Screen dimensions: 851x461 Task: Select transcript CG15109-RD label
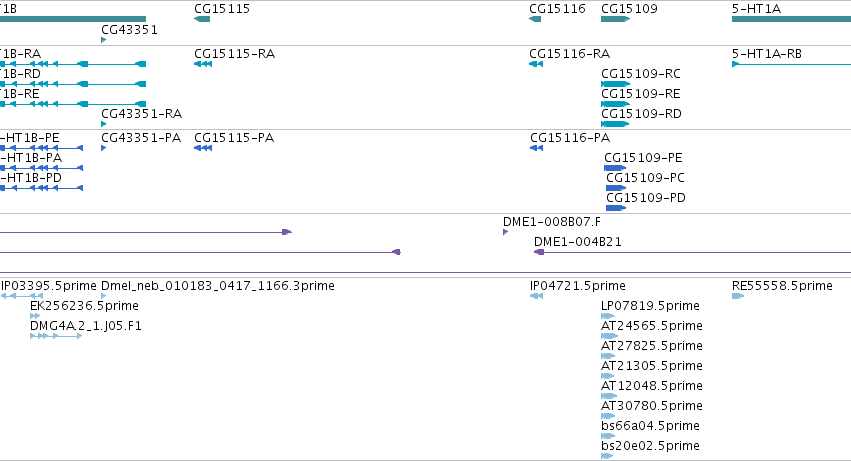(641, 114)
